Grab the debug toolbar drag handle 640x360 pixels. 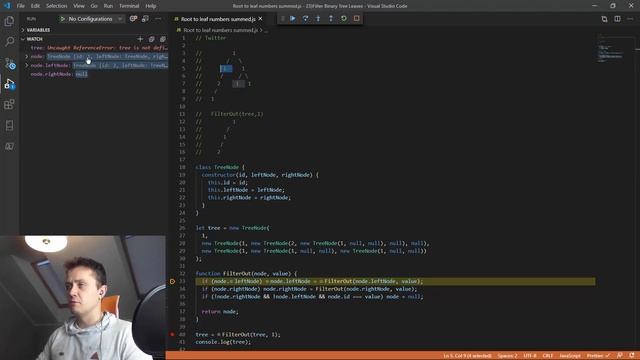pyautogui.click(x=282, y=18)
